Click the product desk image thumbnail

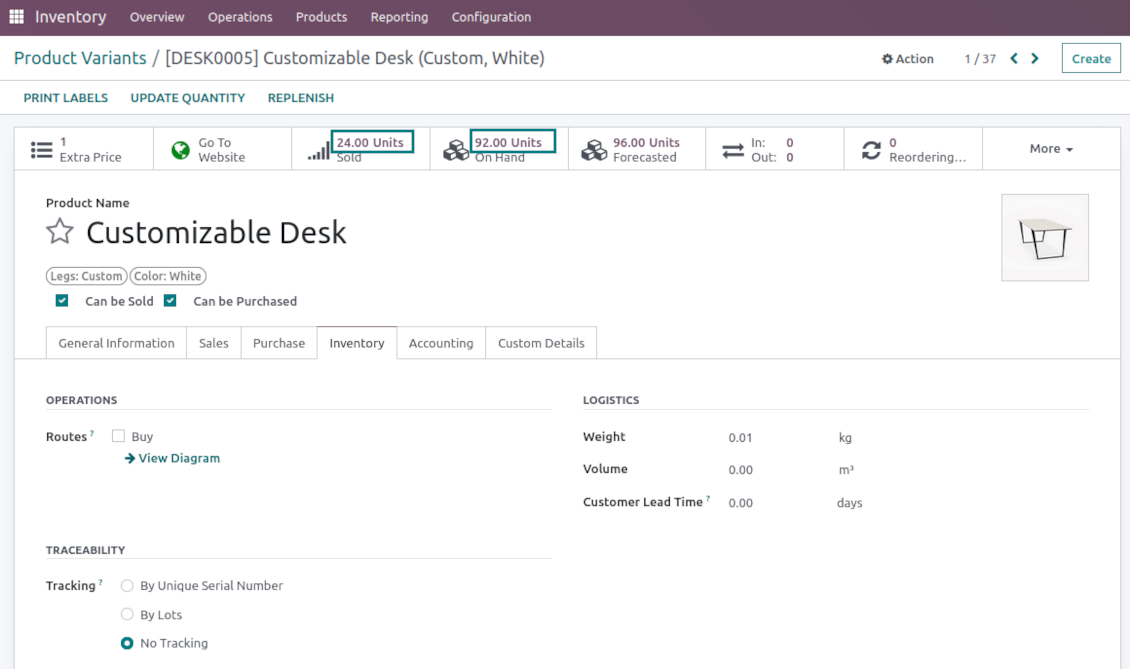click(1045, 238)
